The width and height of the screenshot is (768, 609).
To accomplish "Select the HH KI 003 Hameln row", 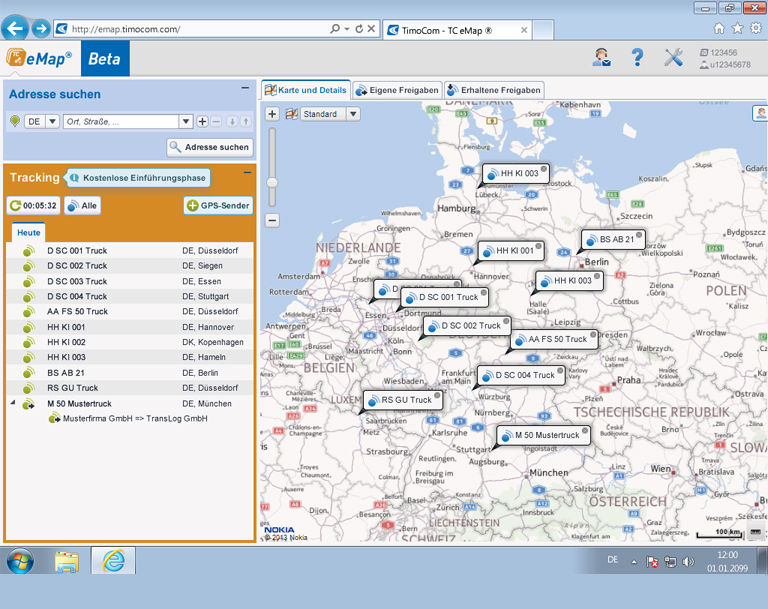I will pyautogui.click(x=130, y=357).
